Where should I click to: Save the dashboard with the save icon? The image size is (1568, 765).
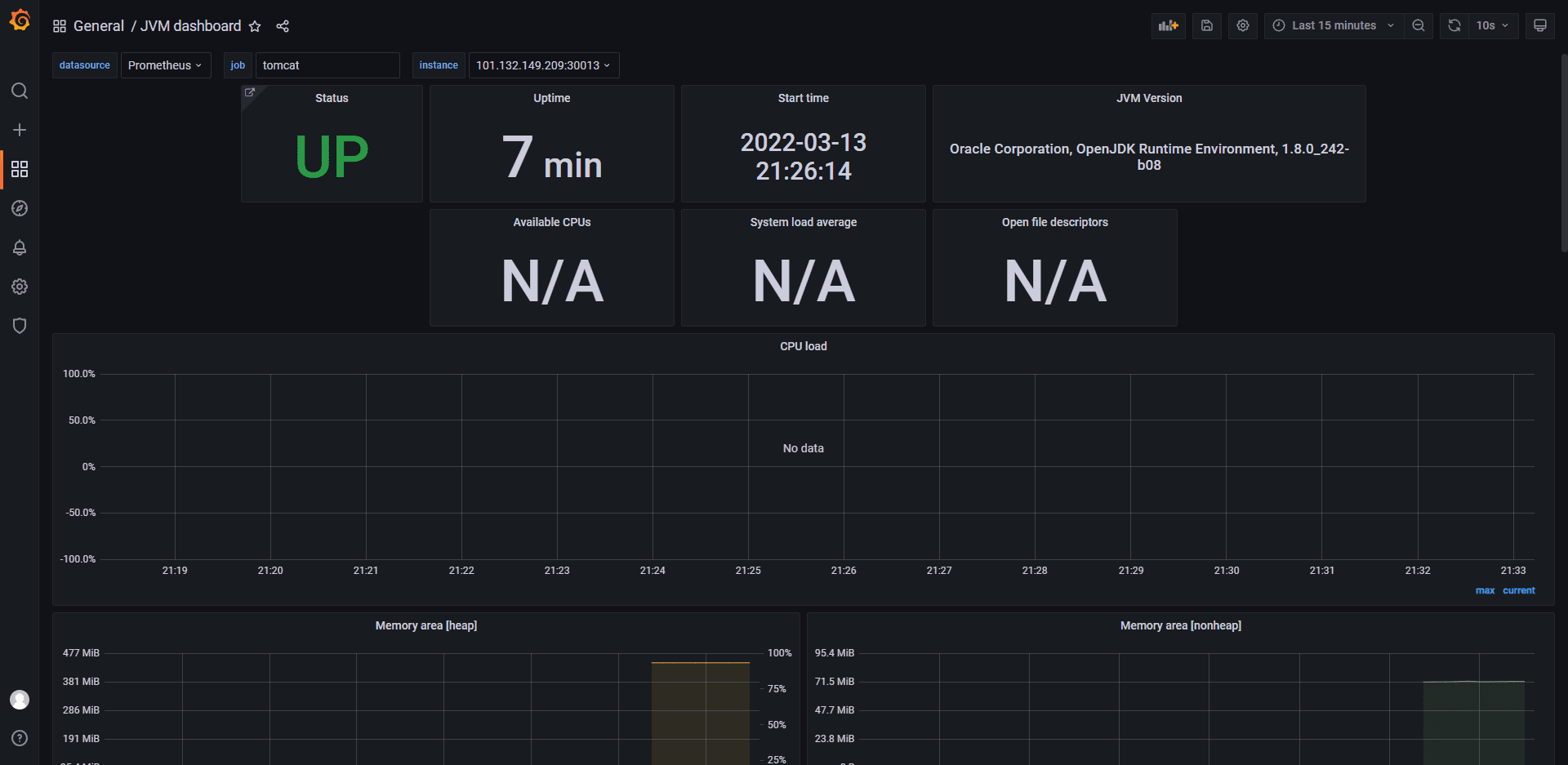pyautogui.click(x=1206, y=25)
